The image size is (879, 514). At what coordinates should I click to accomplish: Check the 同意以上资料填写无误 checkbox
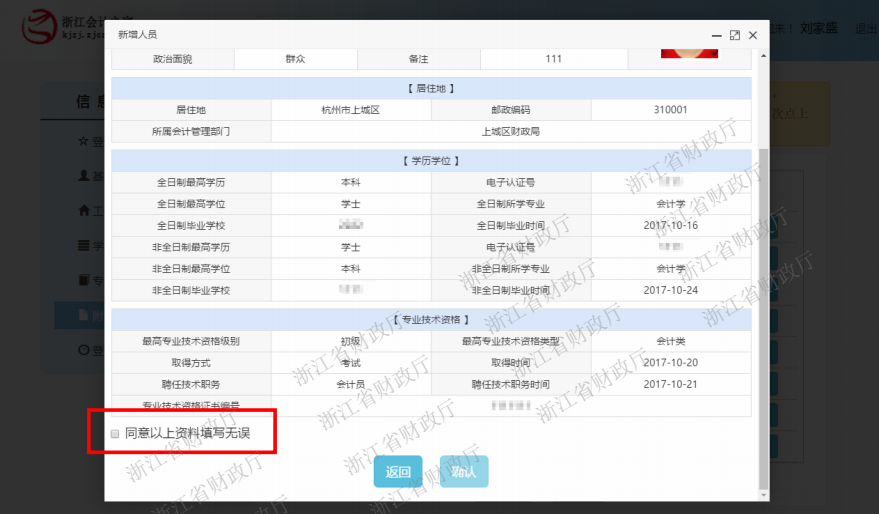coord(116,434)
